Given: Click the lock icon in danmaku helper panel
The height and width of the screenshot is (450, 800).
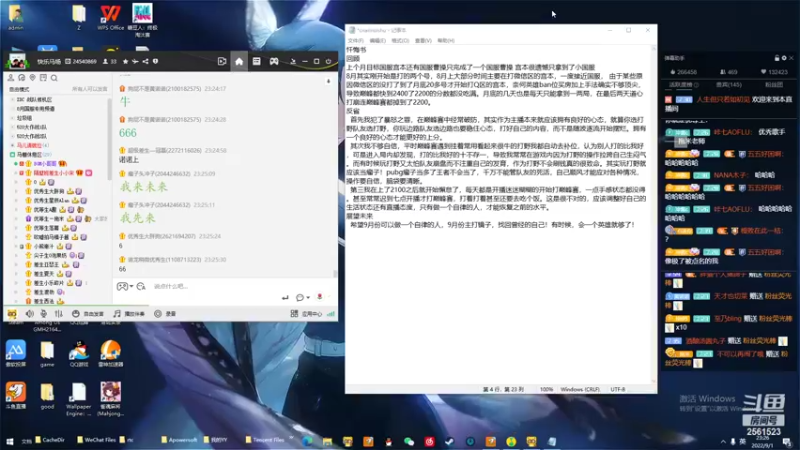Looking at the screenshot, I should 777,58.
